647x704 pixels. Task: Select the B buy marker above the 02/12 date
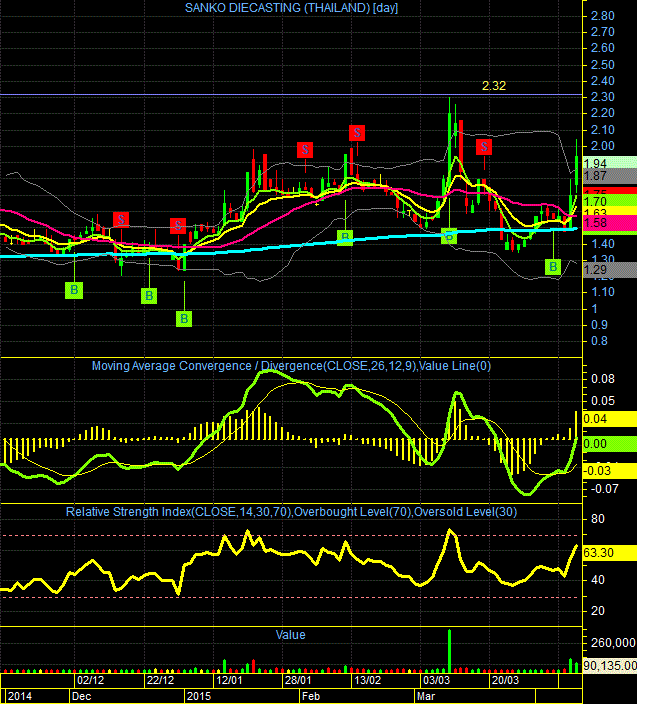click(x=74, y=290)
